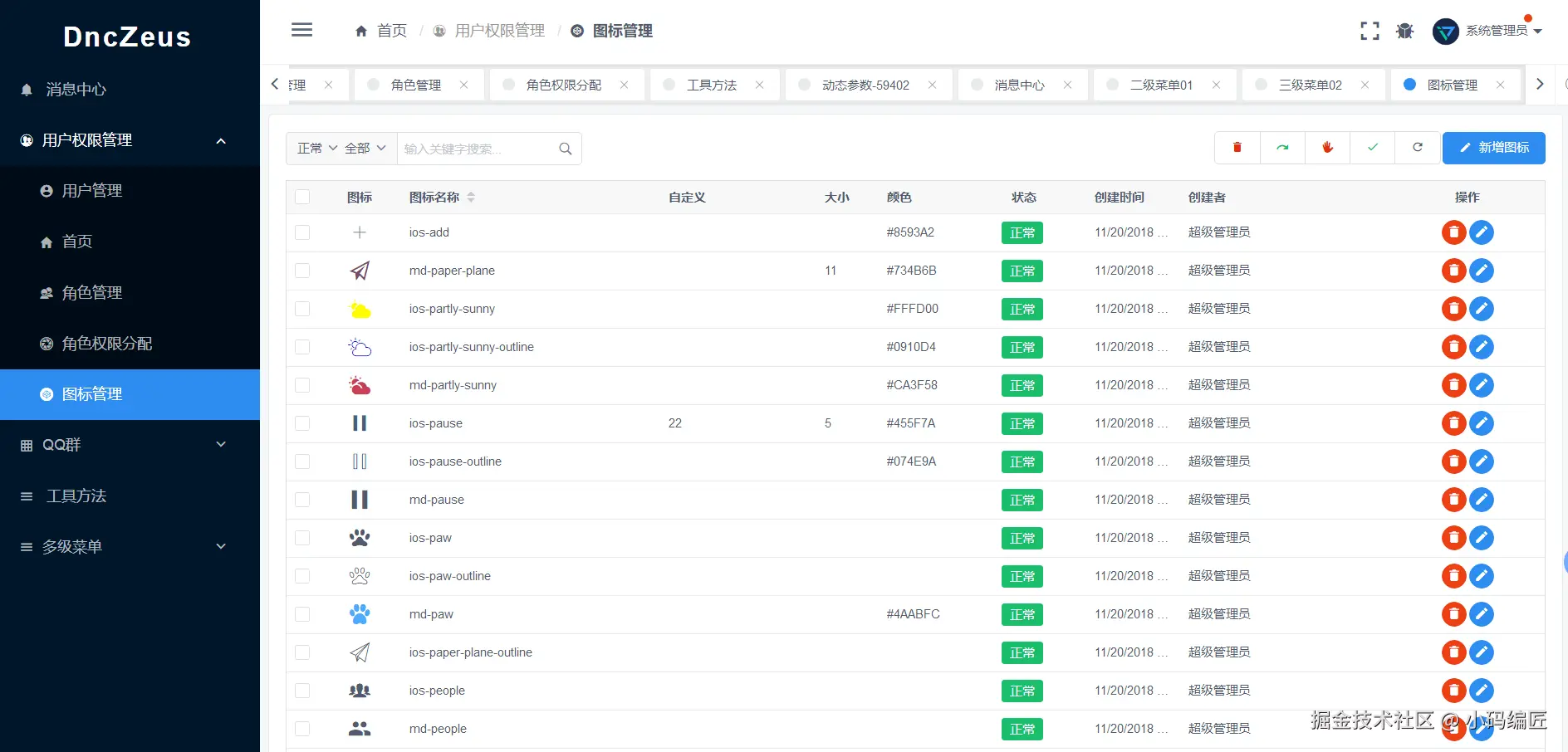1568x752 pixels.
Task: Open 首页 in the sidebar
Action: [130, 242]
